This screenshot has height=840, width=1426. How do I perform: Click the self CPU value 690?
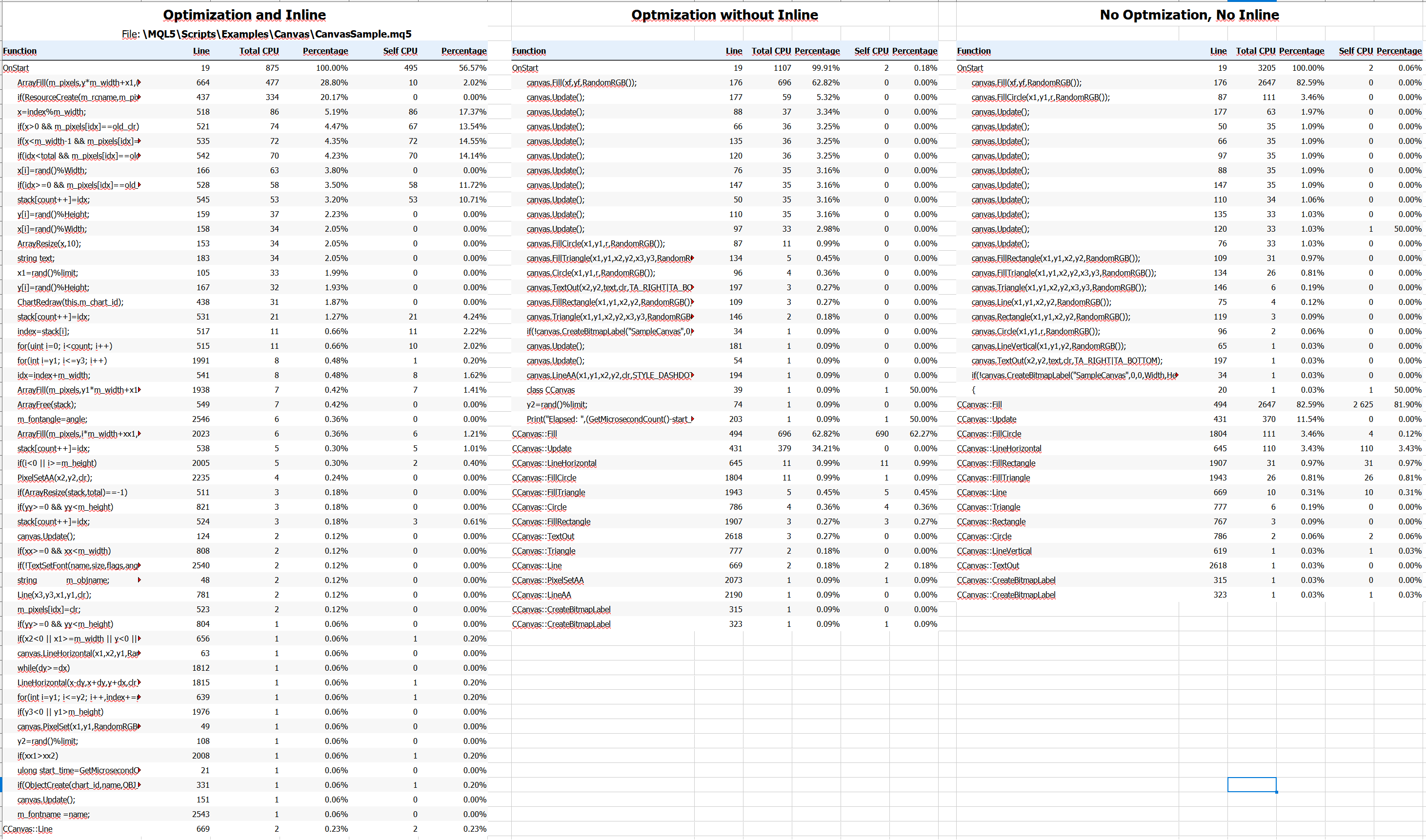(882, 434)
